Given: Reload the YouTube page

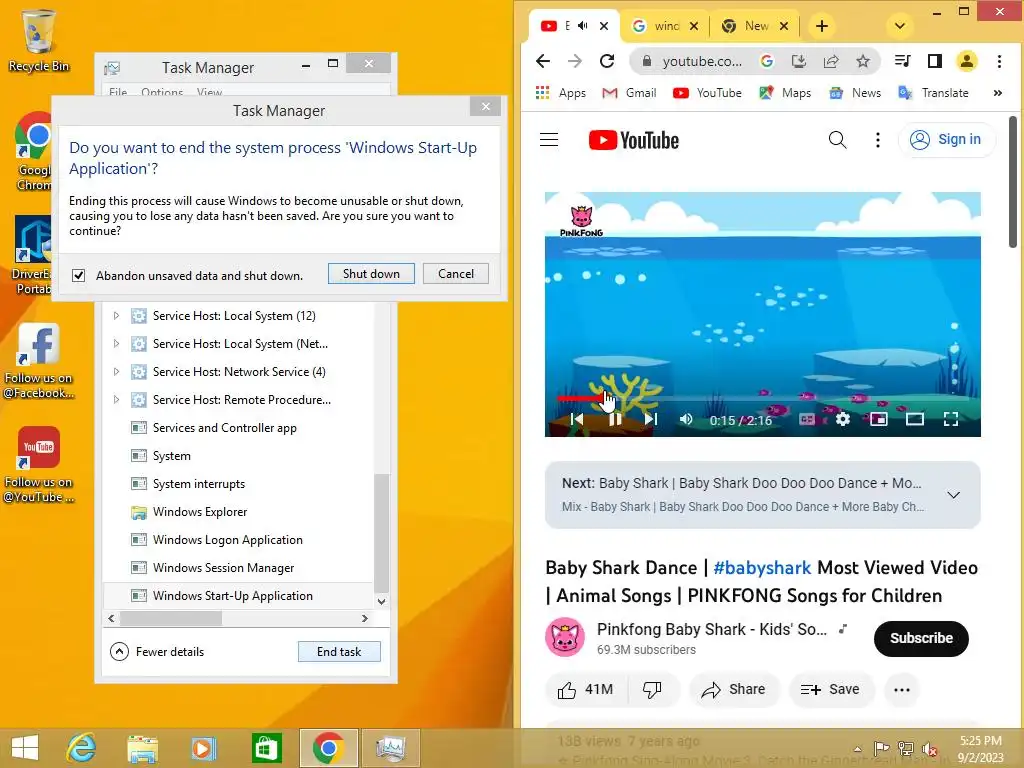Looking at the screenshot, I should click(607, 61).
